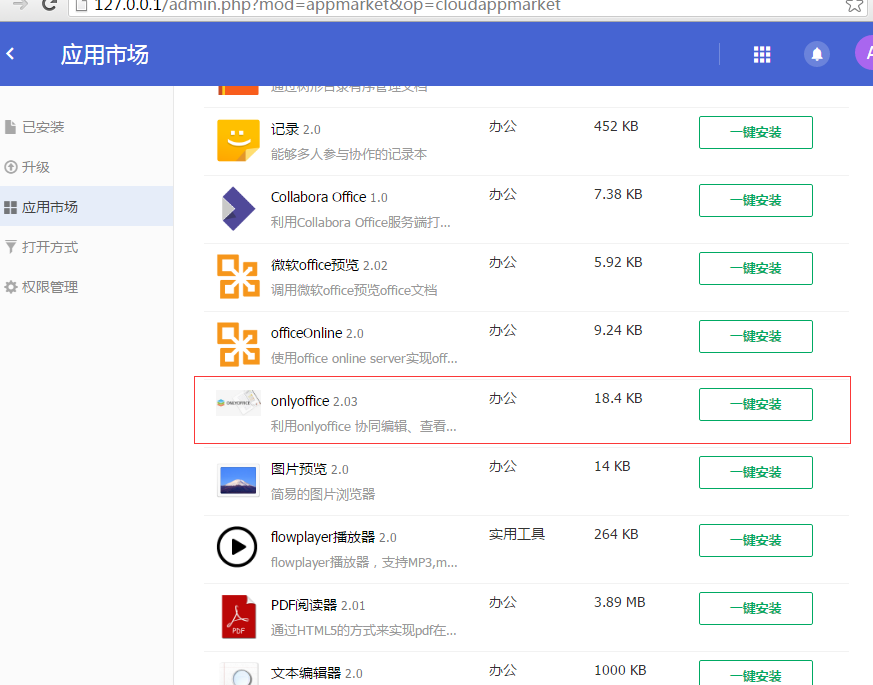The width and height of the screenshot is (873, 685).
Task: Click the PDF阅读器 app icon
Action: (238, 616)
